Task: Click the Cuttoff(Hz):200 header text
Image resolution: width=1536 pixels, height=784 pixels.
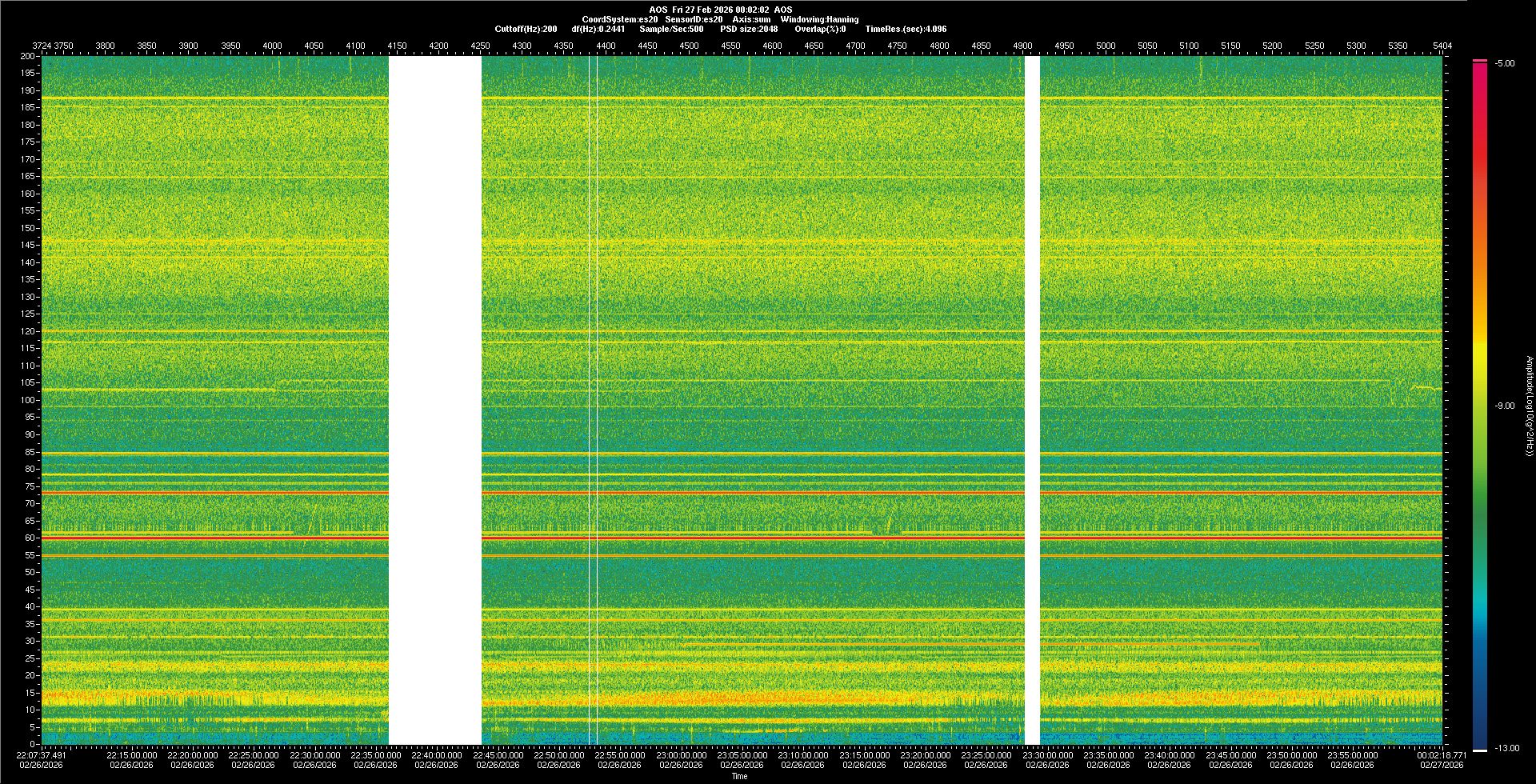Action: tap(526, 29)
